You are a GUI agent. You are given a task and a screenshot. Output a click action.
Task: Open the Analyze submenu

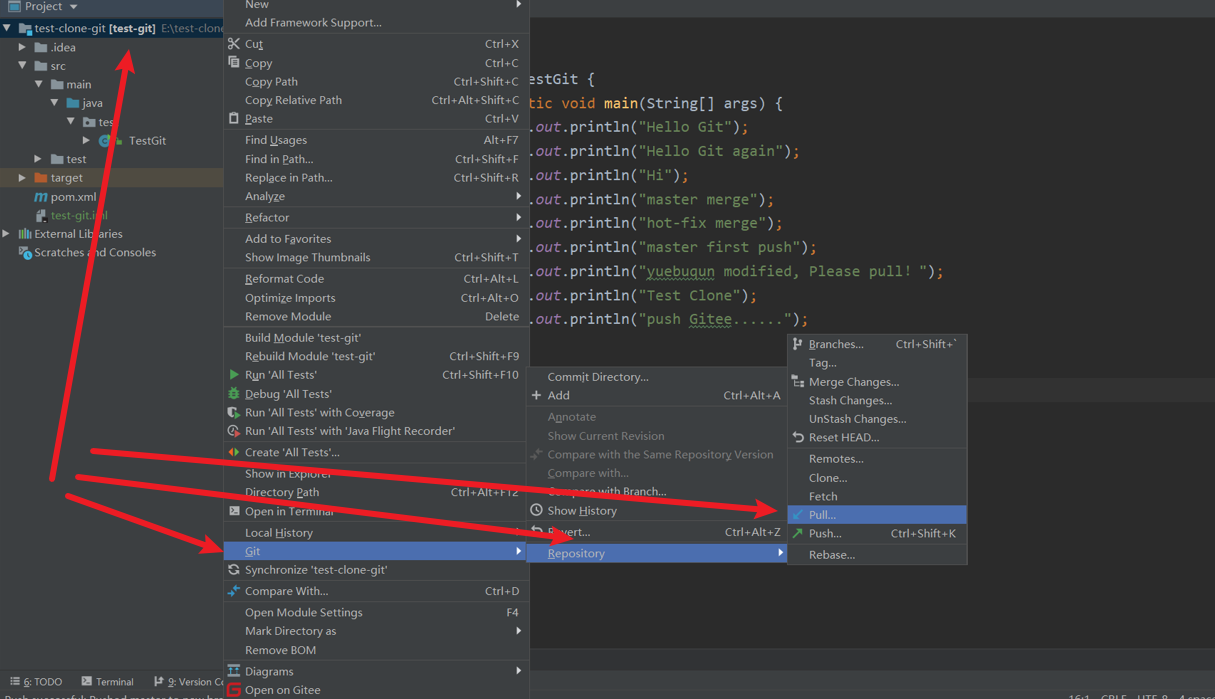[x=376, y=196]
